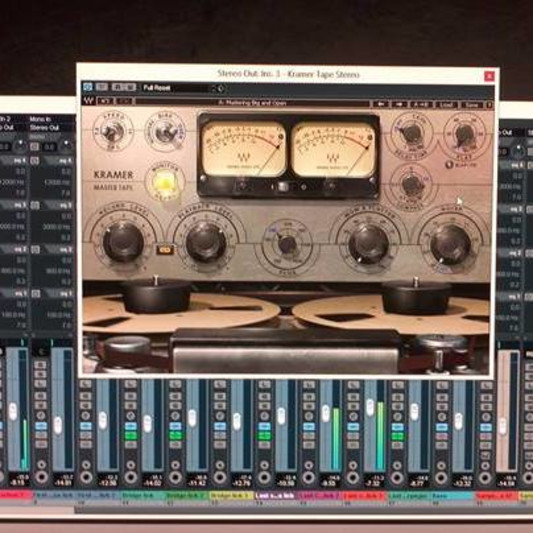Click the VU calibration screw between meters

282,187
